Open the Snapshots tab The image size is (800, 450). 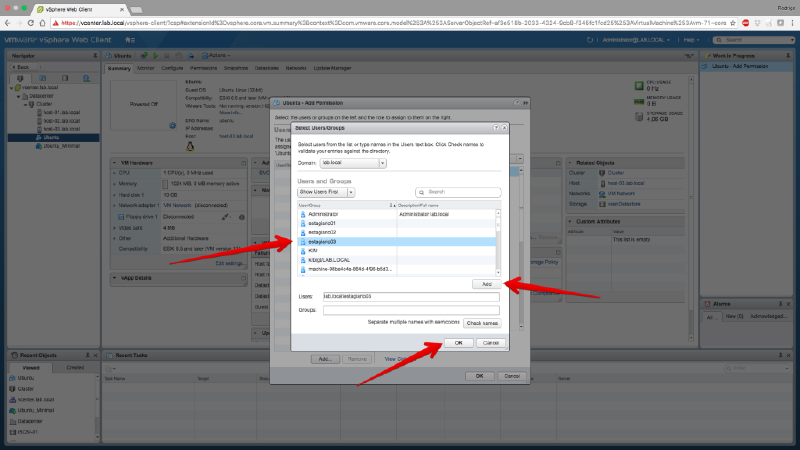(x=236, y=68)
